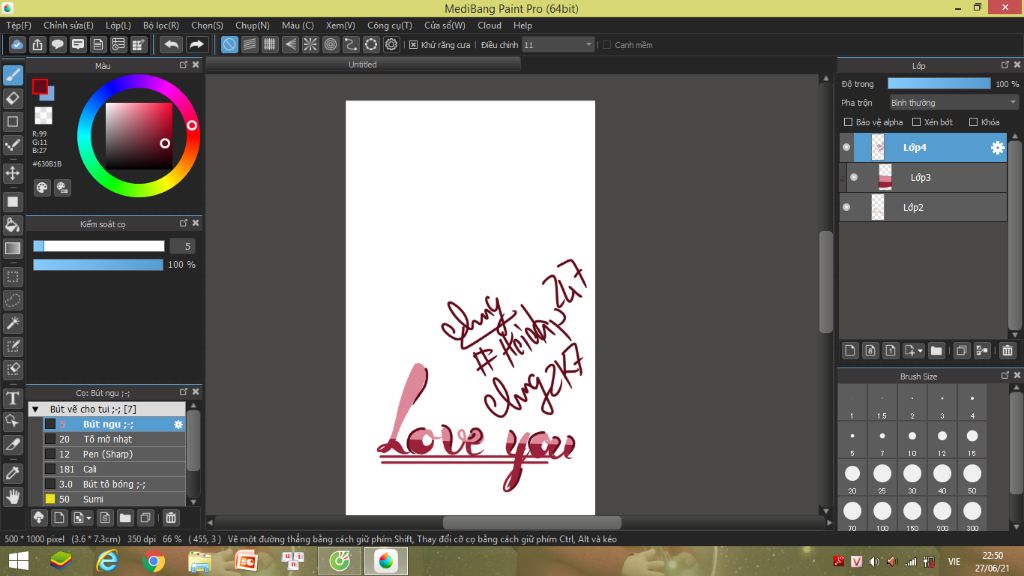Image resolution: width=1024 pixels, height=576 pixels.
Task: Select brush Sumi
Action: point(114,499)
